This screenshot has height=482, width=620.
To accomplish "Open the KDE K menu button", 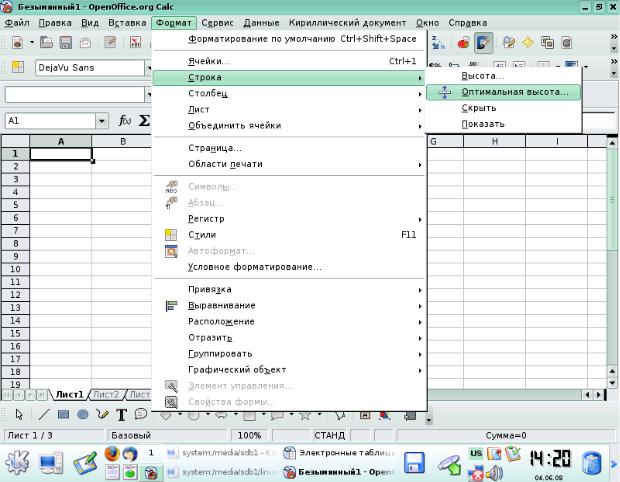I will (x=17, y=463).
